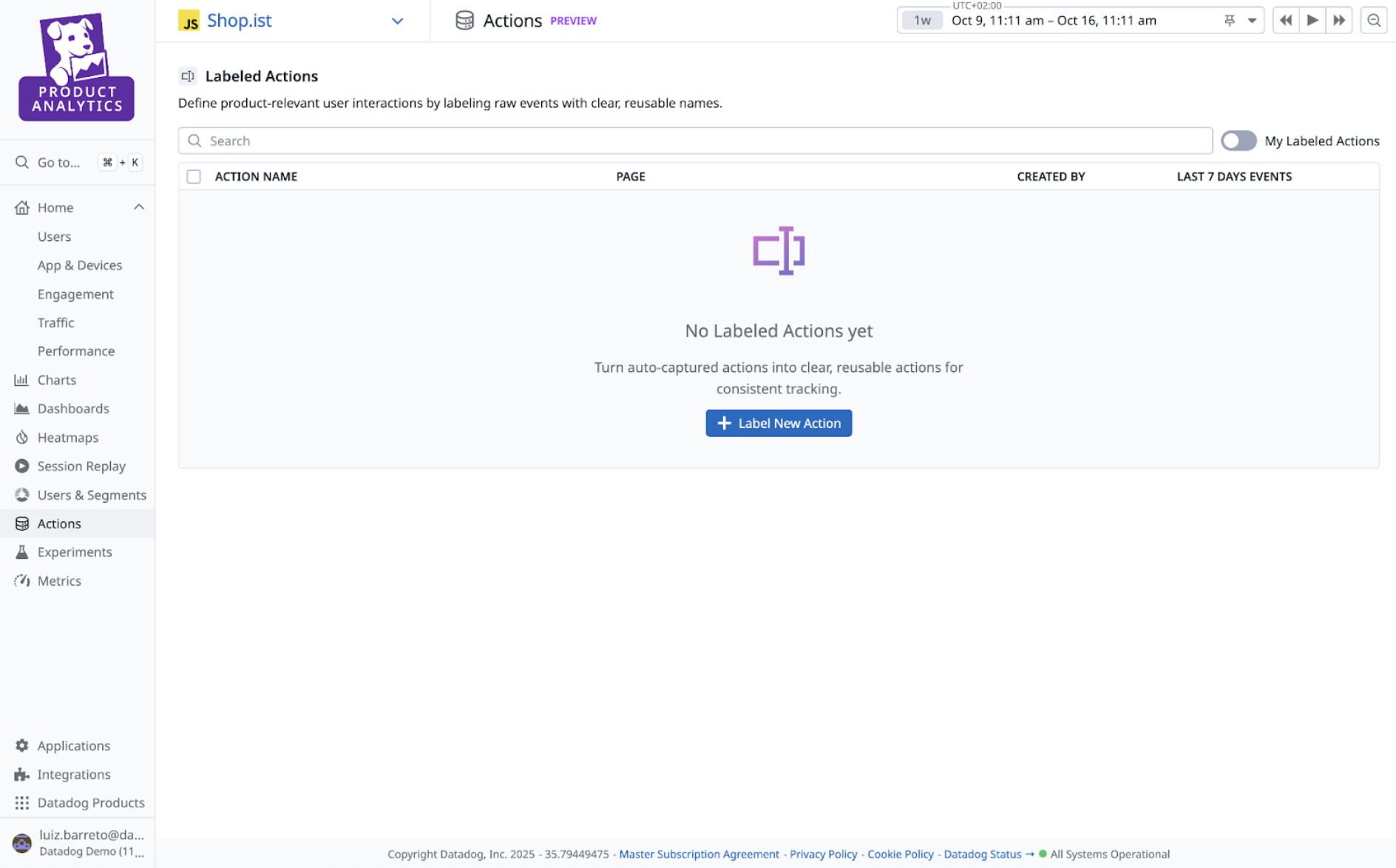Click the Label New Action button

(778, 423)
